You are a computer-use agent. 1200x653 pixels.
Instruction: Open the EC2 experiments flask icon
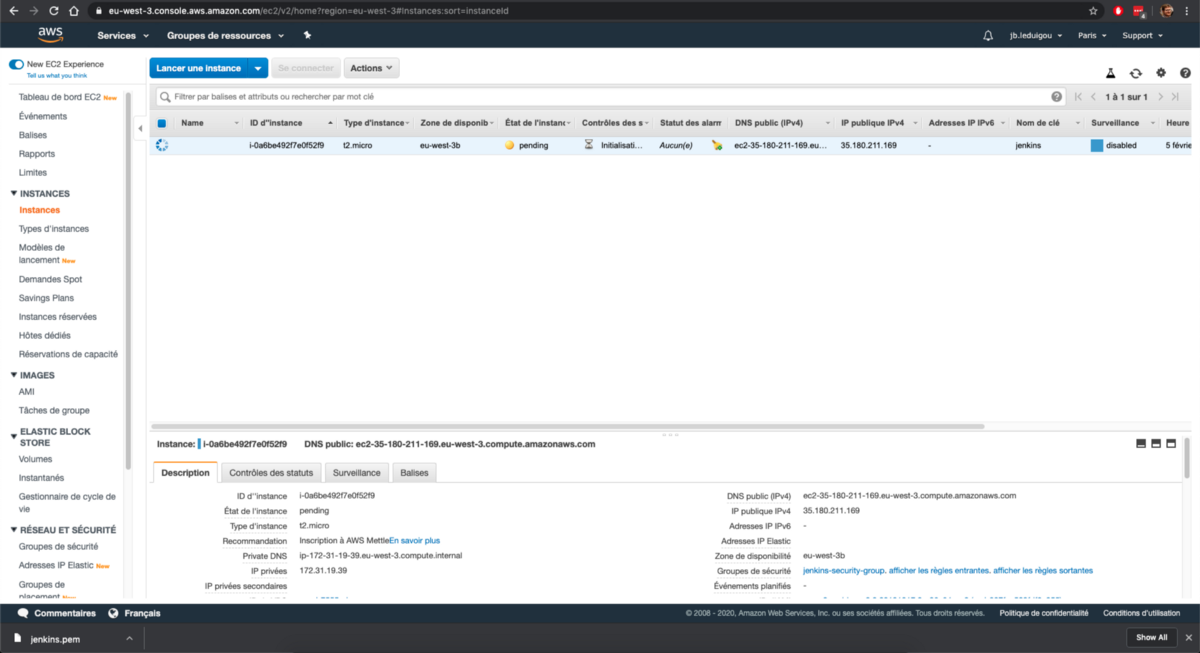pos(1110,73)
